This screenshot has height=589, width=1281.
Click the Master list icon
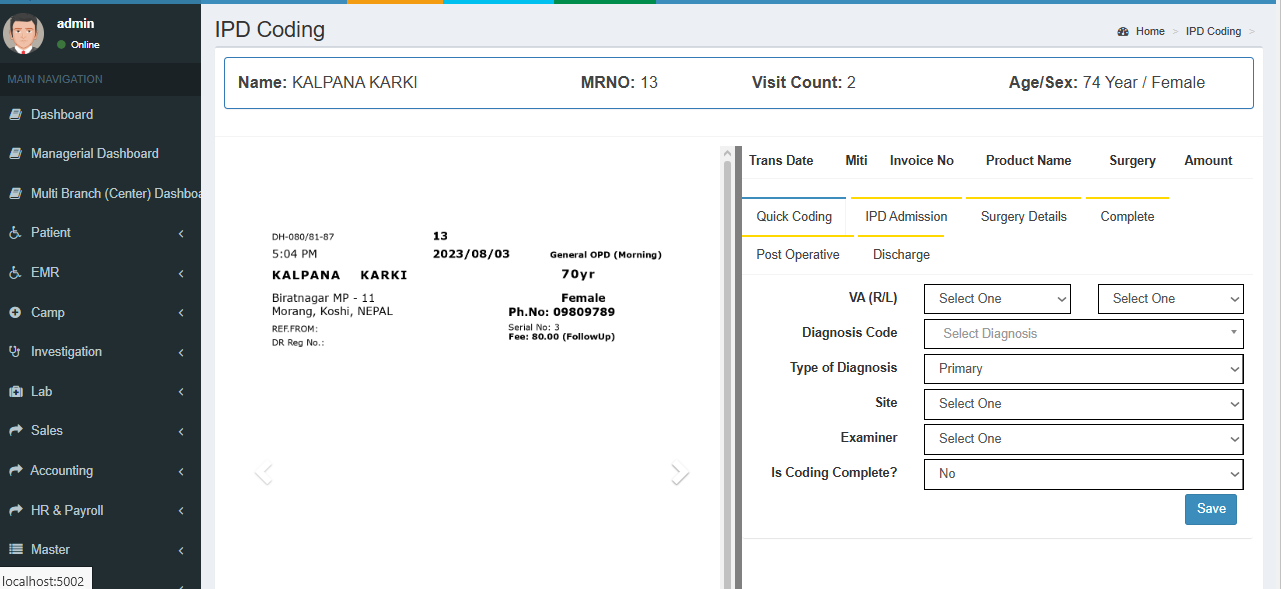(x=15, y=550)
